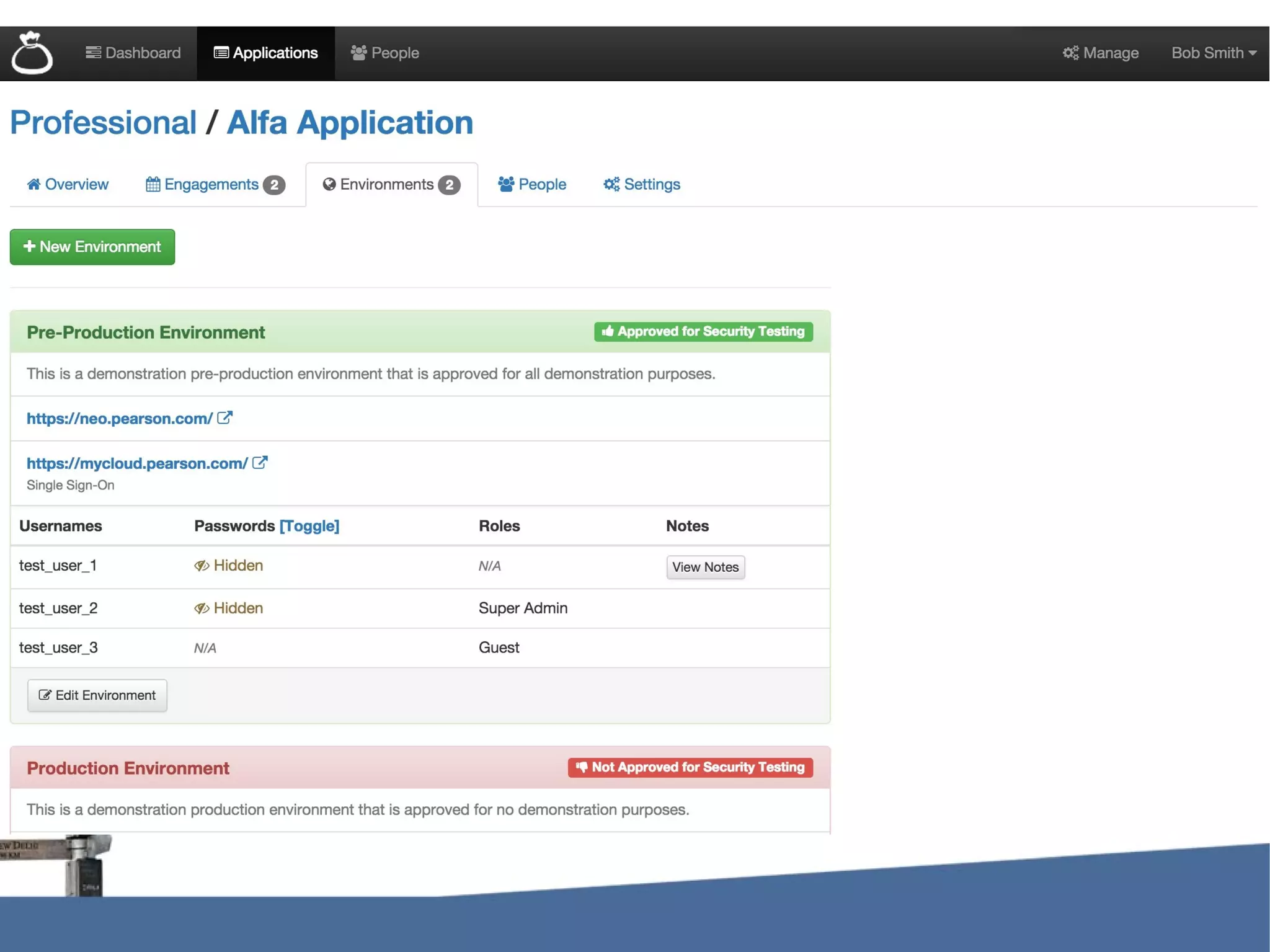Click the Engagements calendar icon

click(x=153, y=184)
